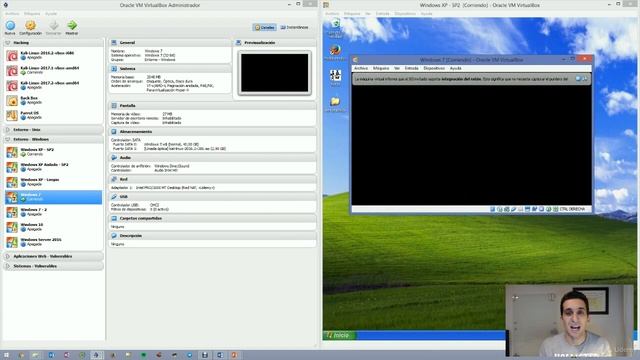Select the Windows 10 virtual machine
The height and width of the screenshot is (360, 640).
pyautogui.click(x=53, y=227)
